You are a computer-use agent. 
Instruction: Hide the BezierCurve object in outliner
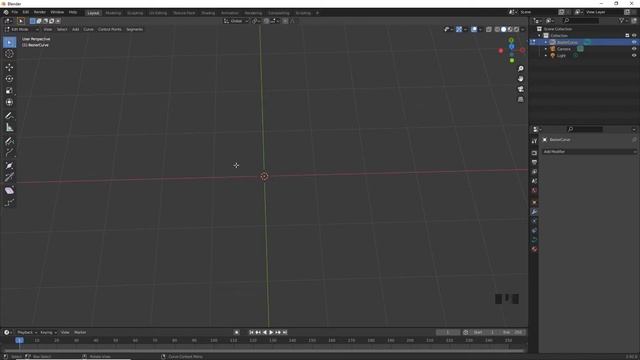[x=634, y=42]
